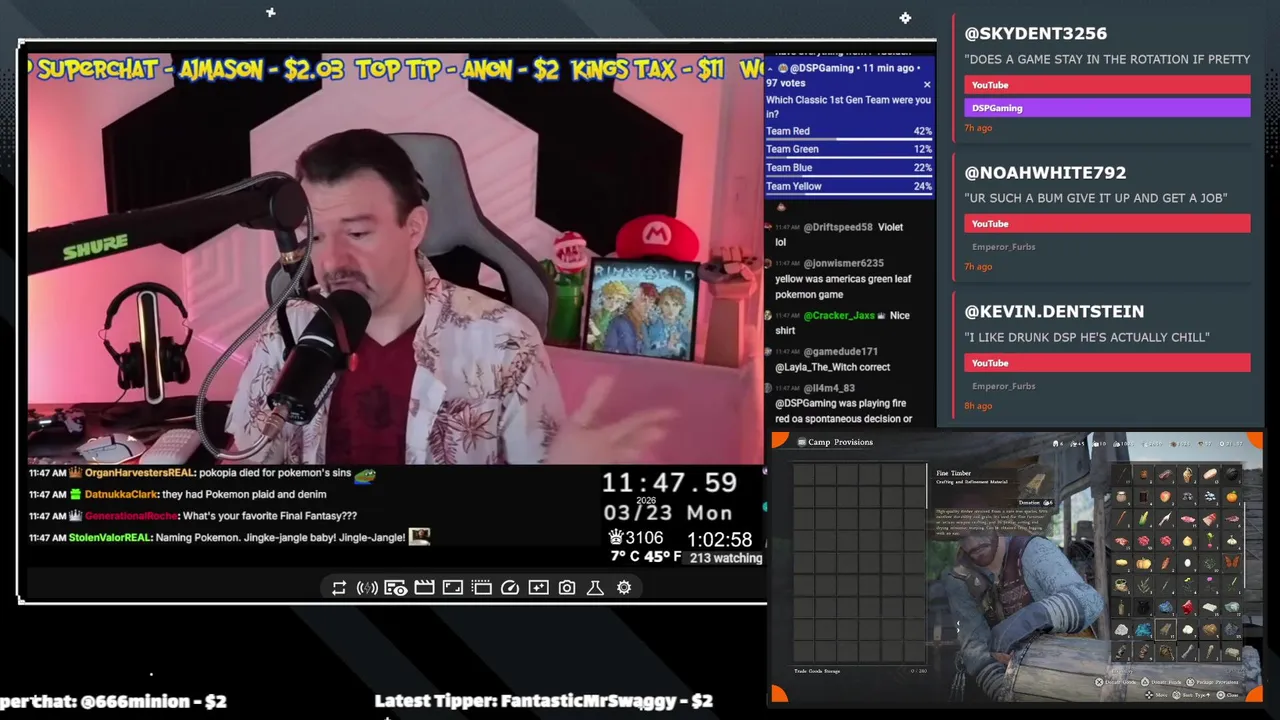Click the "DOES A GAME STAY IN THE ROTATION" quote
Viewport: 1280px width, 720px height.
pyautogui.click(x=1107, y=60)
